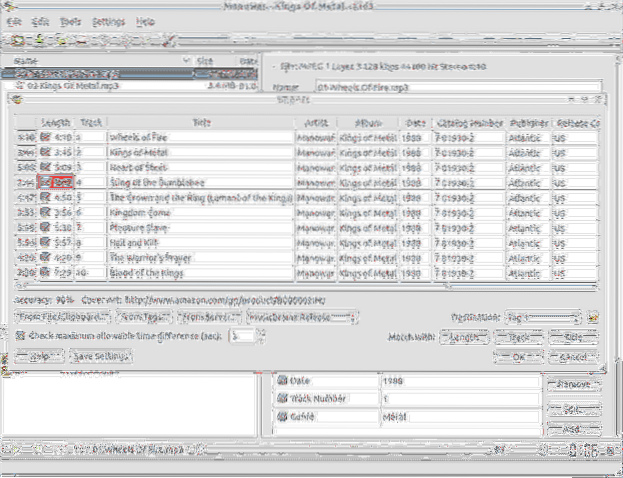Screen dimensions: 623x478
Task: Click the From Tags button
Action: [144, 317]
